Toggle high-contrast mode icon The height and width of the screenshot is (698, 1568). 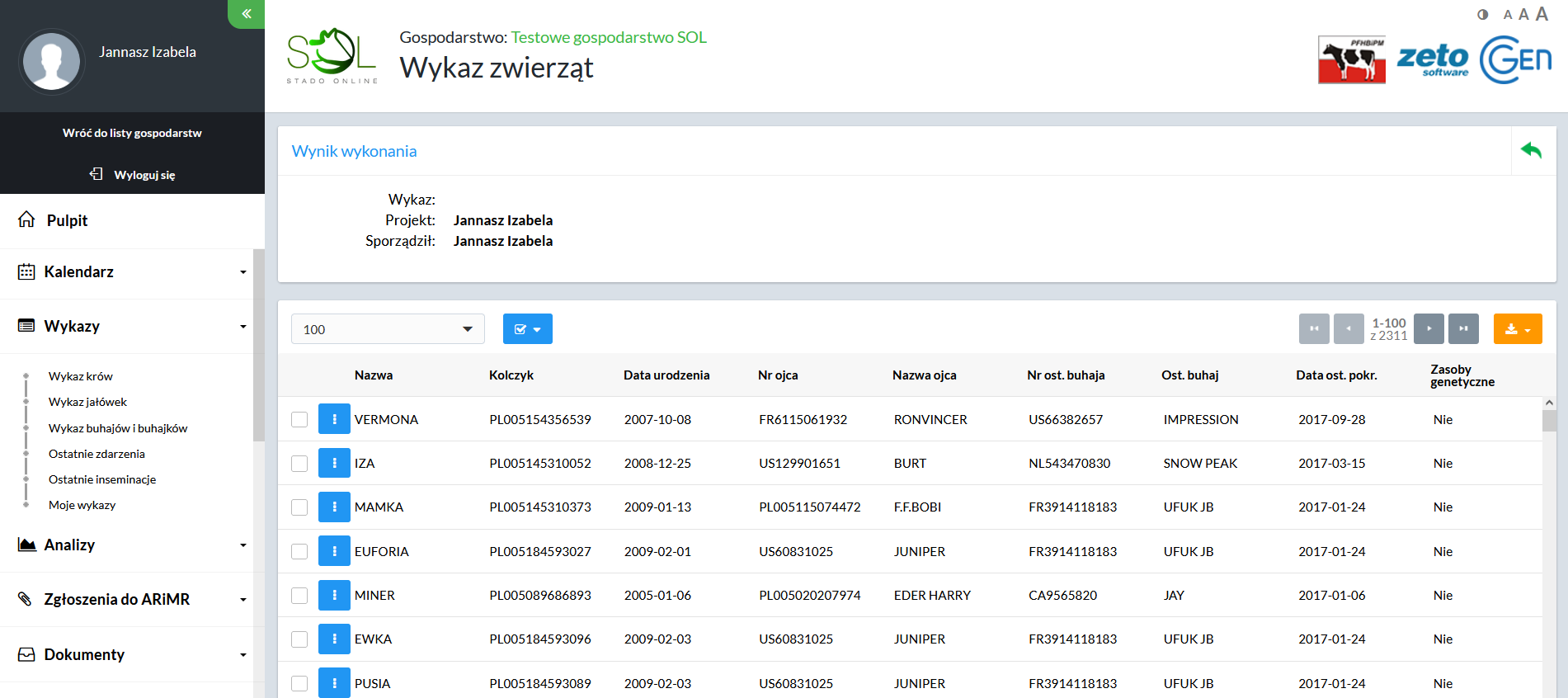pos(1483,15)
